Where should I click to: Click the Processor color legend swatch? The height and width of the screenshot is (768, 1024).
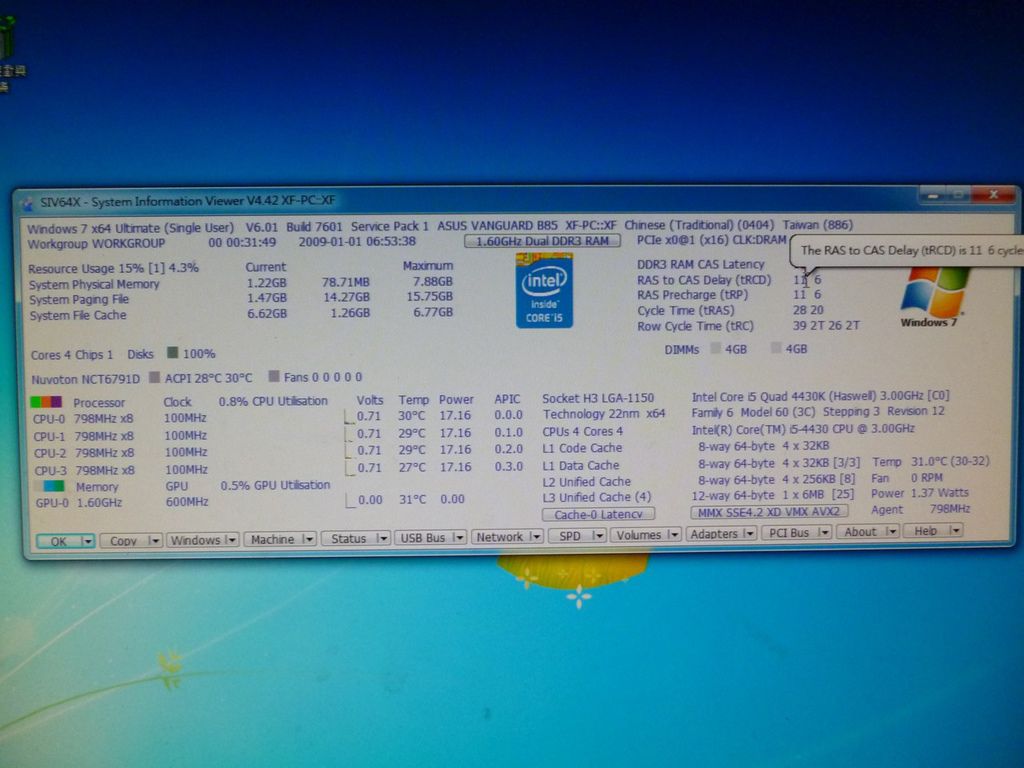click(46, 402)
